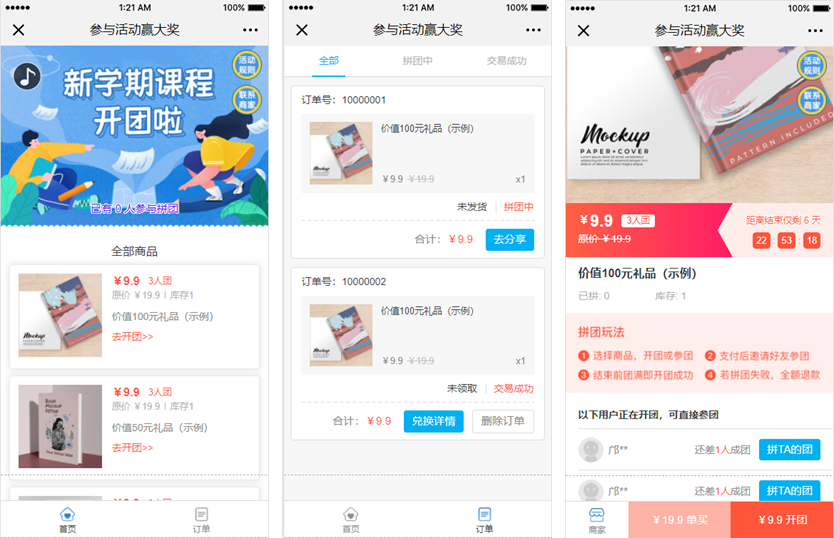Click 去开团>> link for 价值100元礼品
The height and width of the screenshot is (538, 834).
tap(132, 336)
